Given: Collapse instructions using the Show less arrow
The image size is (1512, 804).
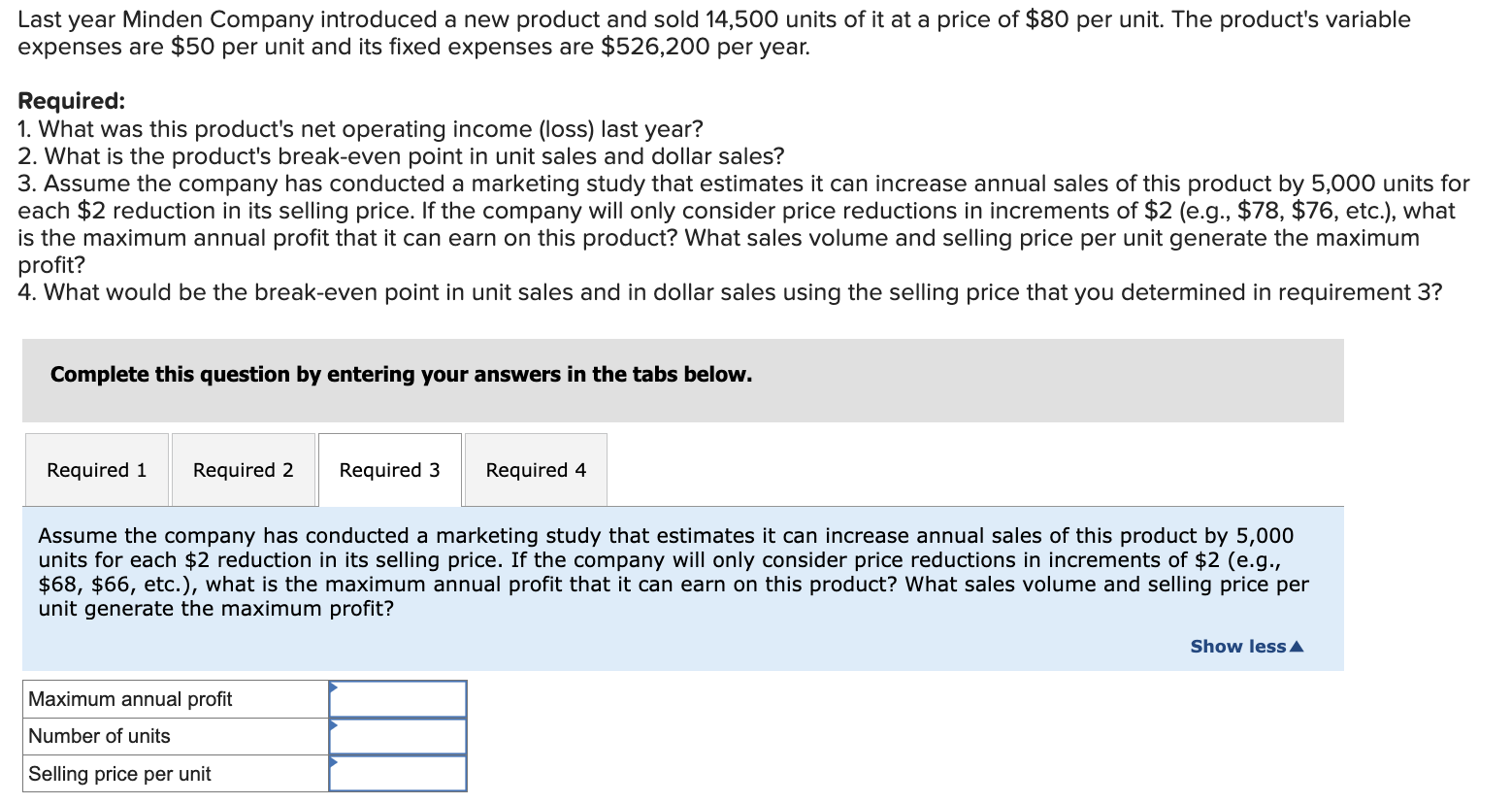Looking at the screenshot, I should point(1298,647).
